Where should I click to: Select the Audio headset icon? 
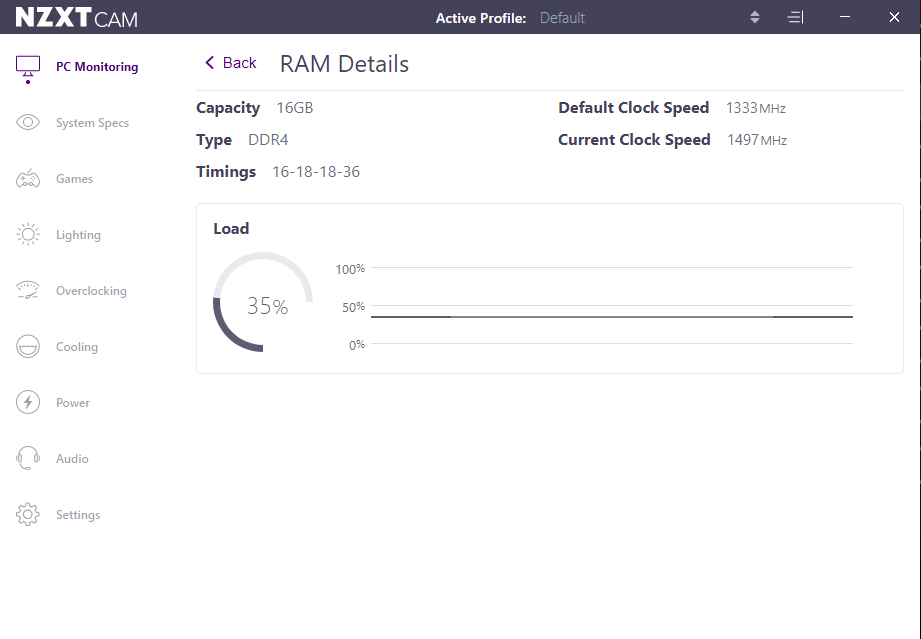pyautogui.click(x=28, y=459)
